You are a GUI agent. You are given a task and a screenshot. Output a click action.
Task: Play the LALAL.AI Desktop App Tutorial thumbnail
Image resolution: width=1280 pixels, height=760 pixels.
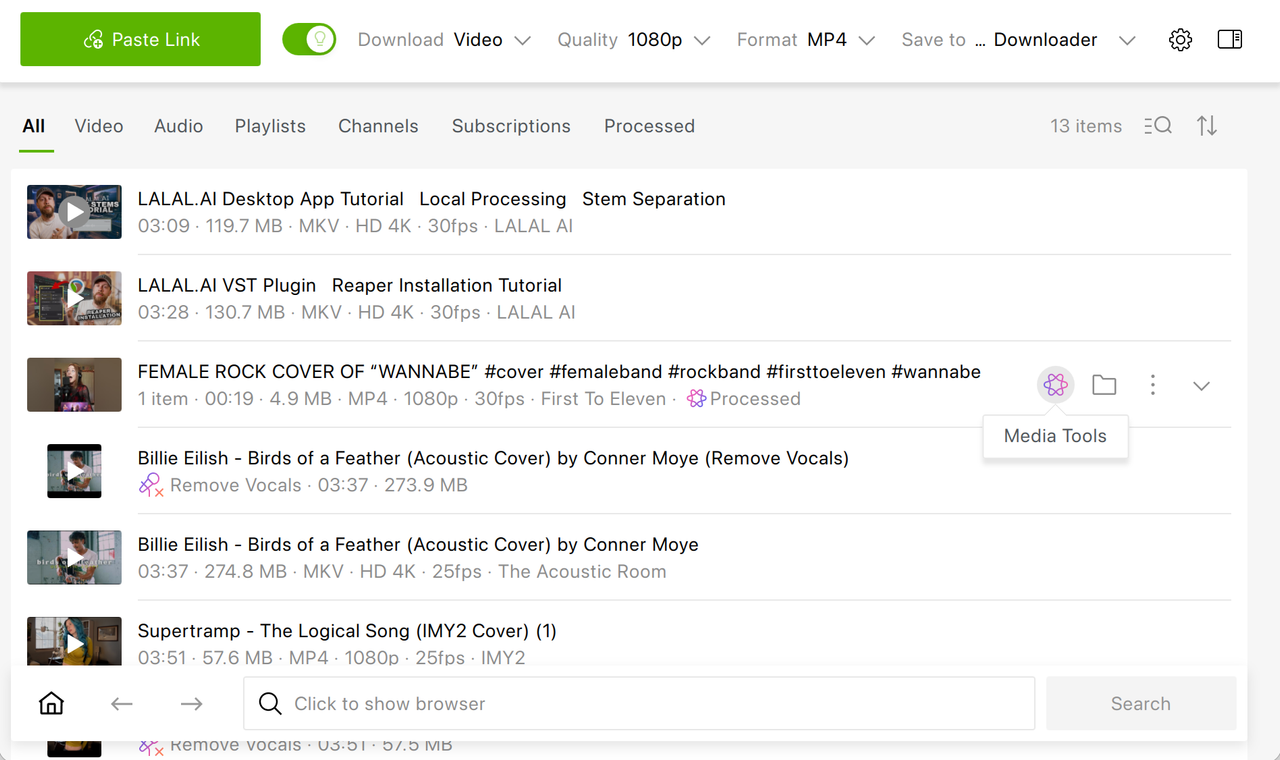point(74,212)
